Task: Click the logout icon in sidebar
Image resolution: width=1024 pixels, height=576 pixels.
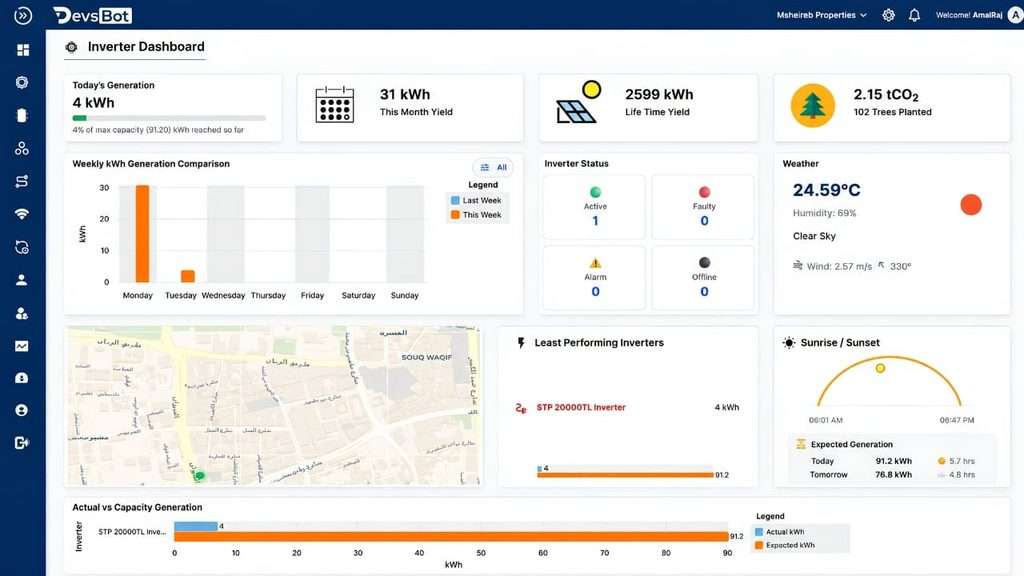Action: (x=22, y=443)
